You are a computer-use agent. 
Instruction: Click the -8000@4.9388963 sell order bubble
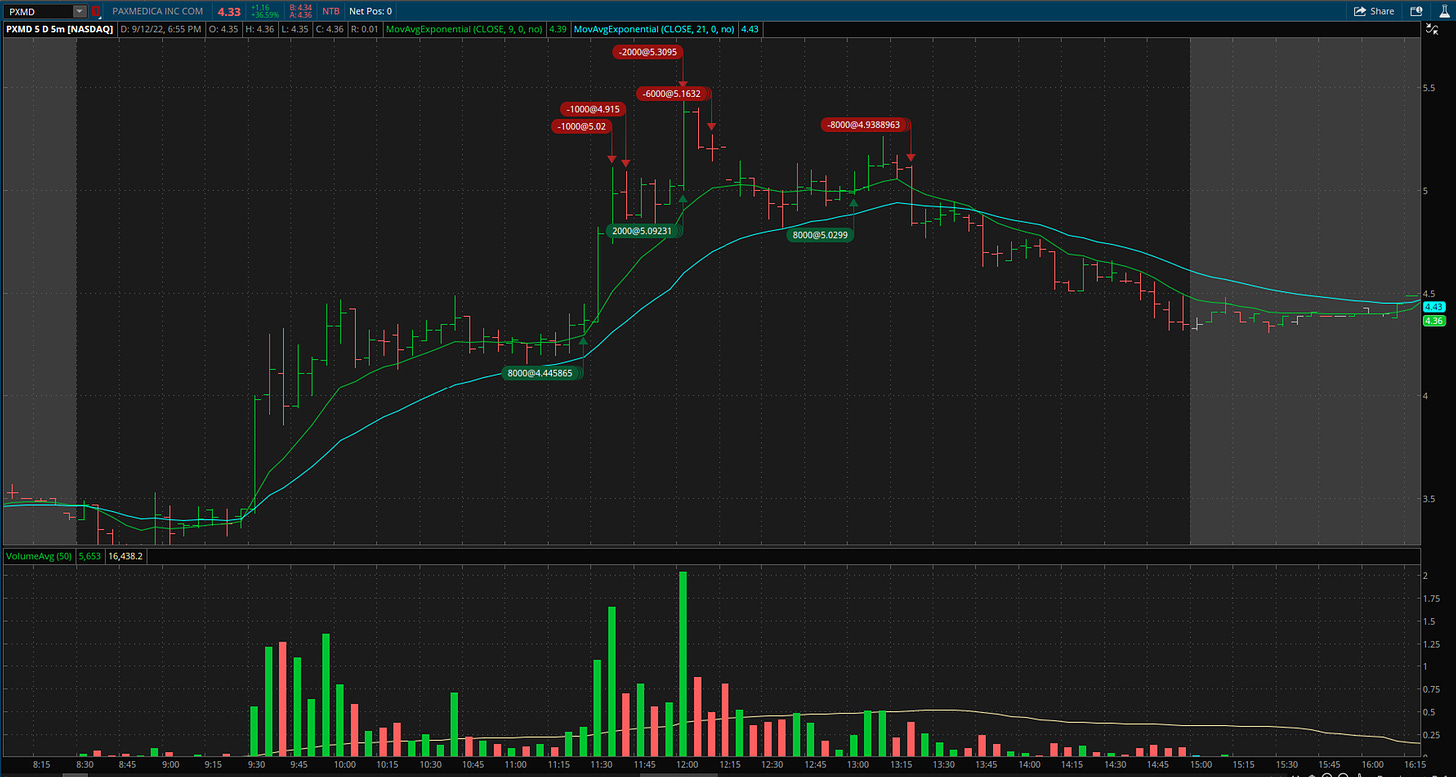click(x=865, y=125)
